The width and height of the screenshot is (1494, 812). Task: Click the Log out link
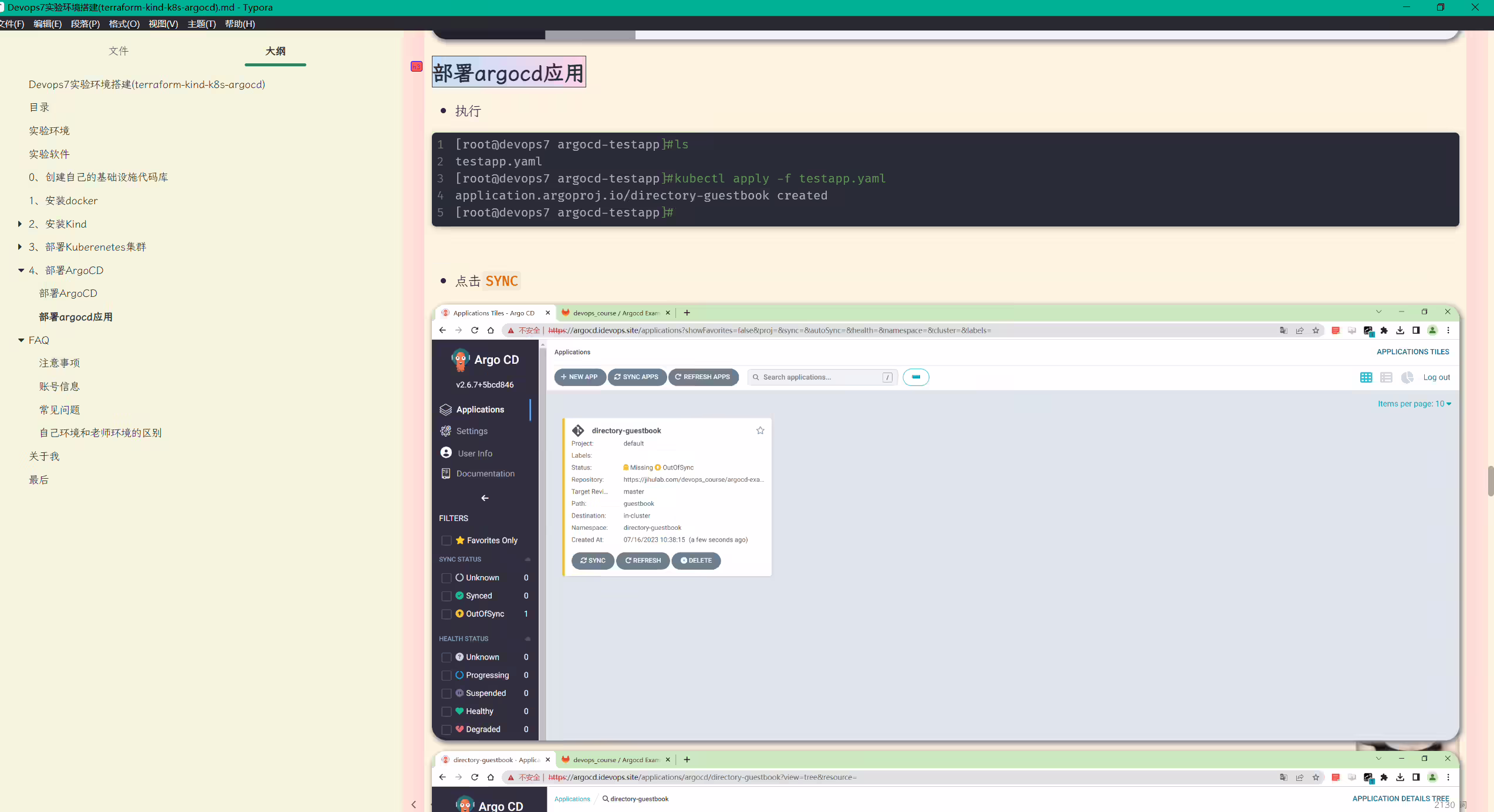[x=1436, y=377]
